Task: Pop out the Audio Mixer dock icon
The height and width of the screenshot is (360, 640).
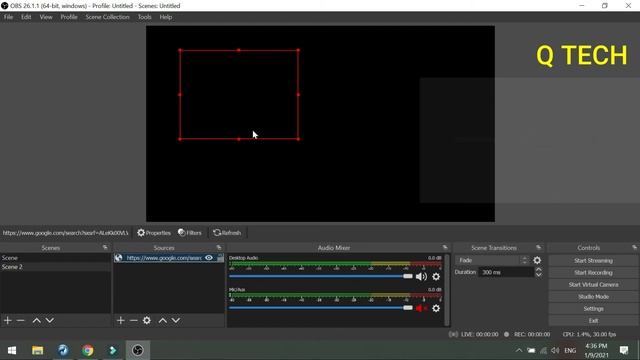Action: pyautogui.click(x=445, y=247)
